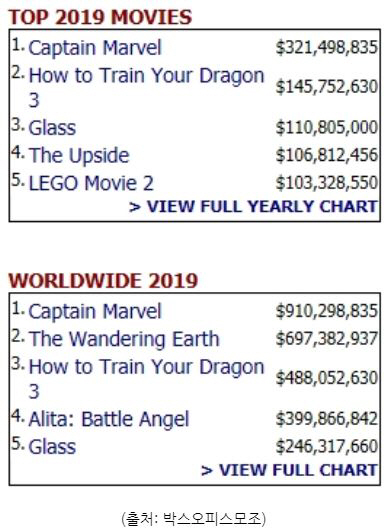Screen dimensions: 388x528
Task: Click Captain Marvel worldwide gross $910,298,835
Action: coord(327,311)
